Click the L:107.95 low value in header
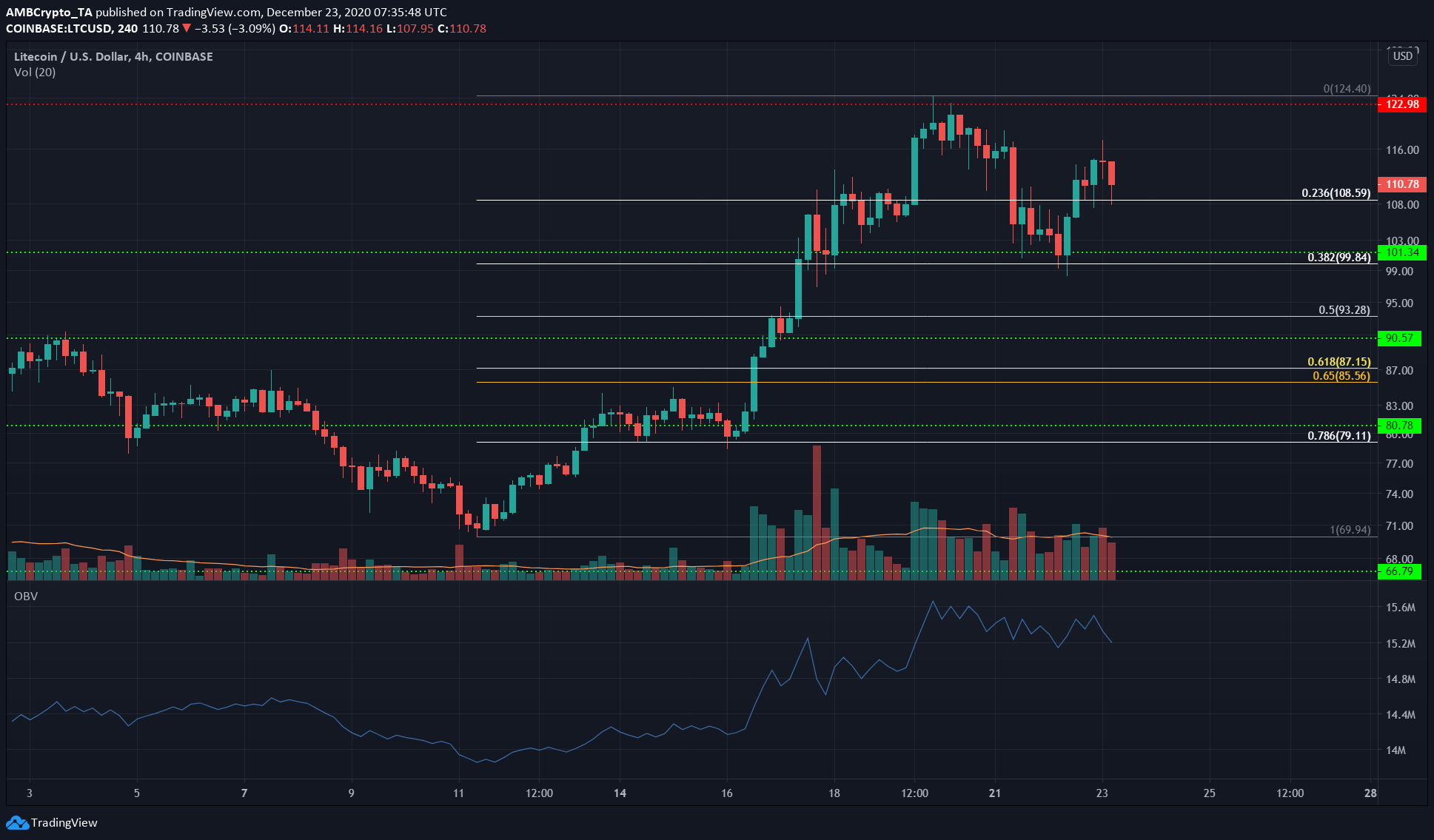 [409, 29]
